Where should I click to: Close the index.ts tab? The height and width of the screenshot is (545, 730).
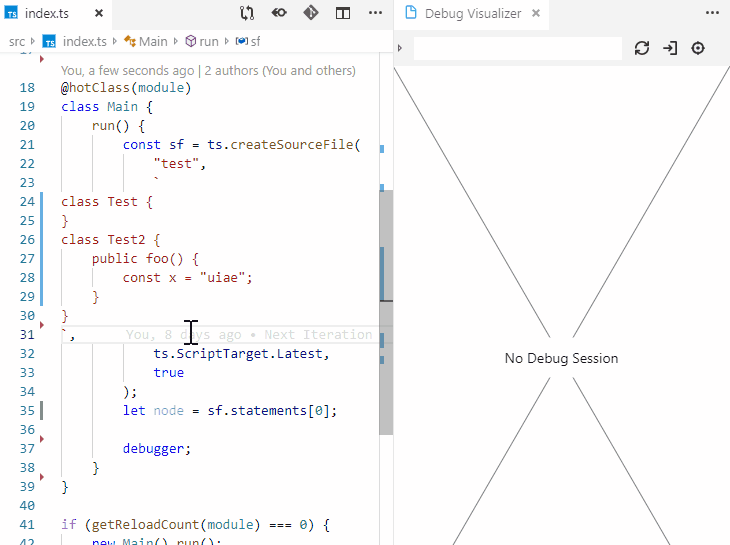coord(99,13)
